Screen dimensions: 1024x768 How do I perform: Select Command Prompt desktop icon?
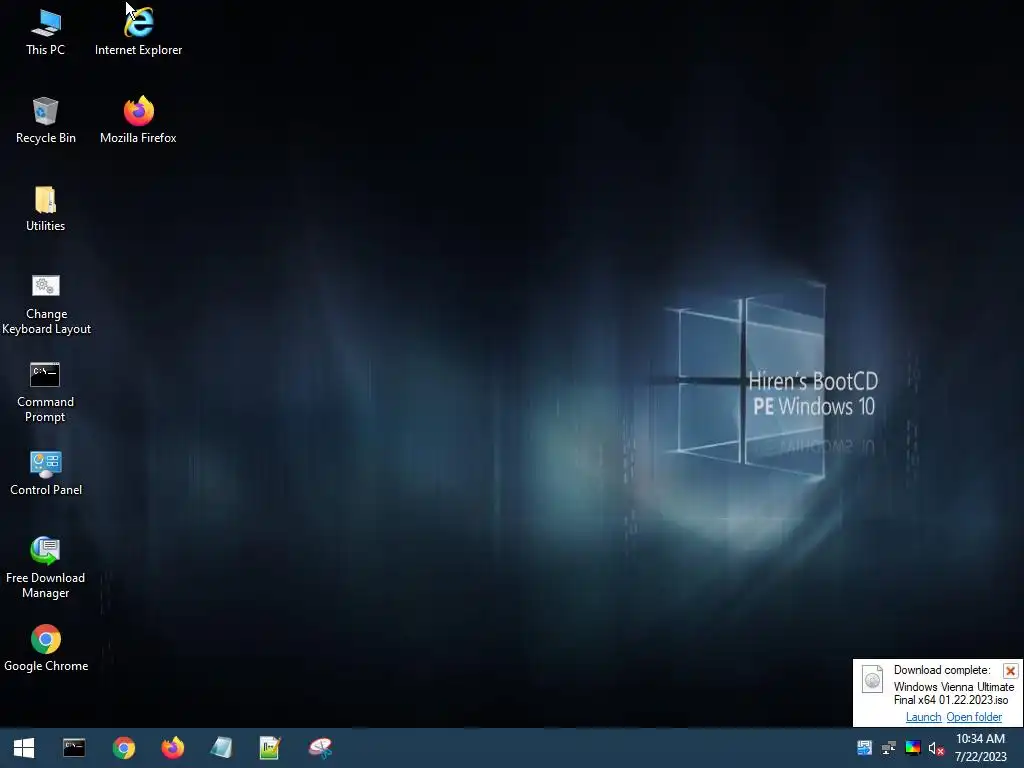point(46,392)
